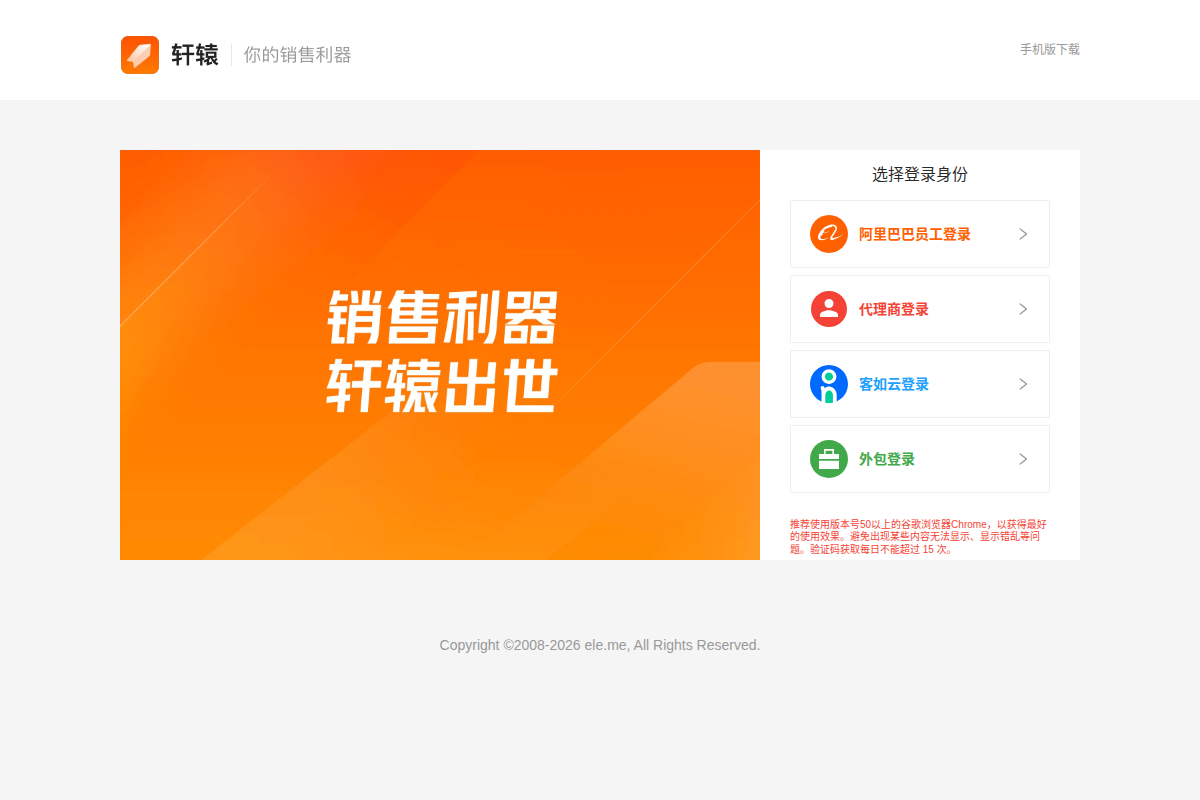This screenshot has width=1200, height=800.
Task: Click the 选择登录身份 heading
Action: click(920, 174)
